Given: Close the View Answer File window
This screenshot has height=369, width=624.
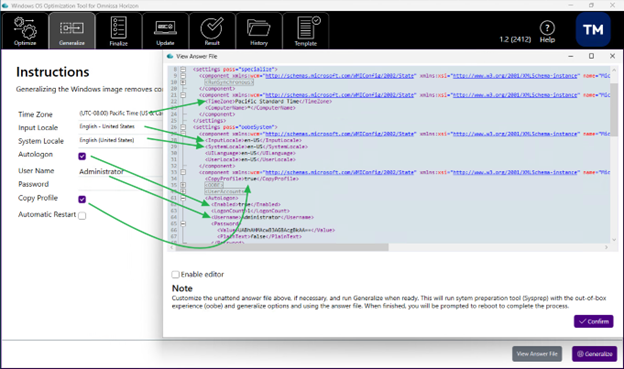Looking at the screenshot, I should (612, 56).
